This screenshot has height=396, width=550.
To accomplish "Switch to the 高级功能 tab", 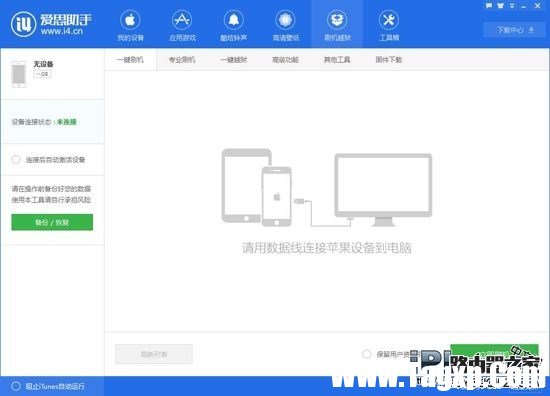I will [285, 60].
